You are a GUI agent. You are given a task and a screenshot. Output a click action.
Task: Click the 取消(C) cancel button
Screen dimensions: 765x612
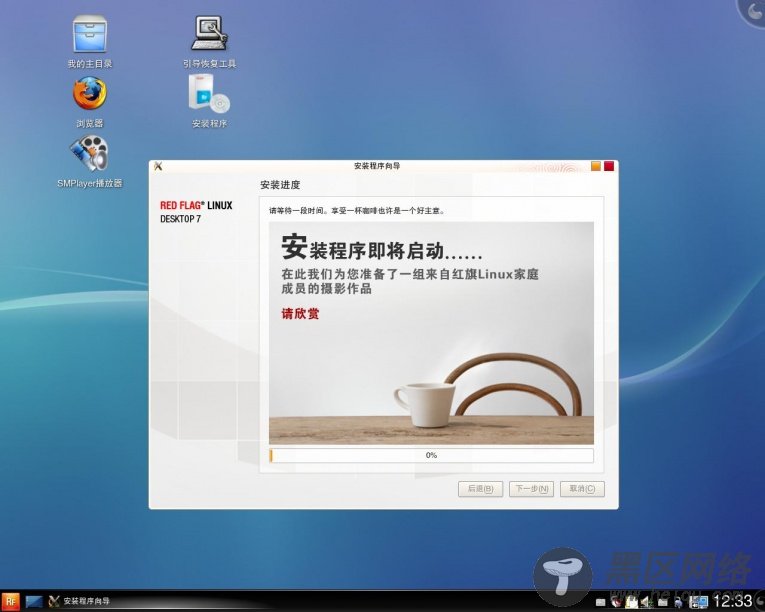click(582, 489)
